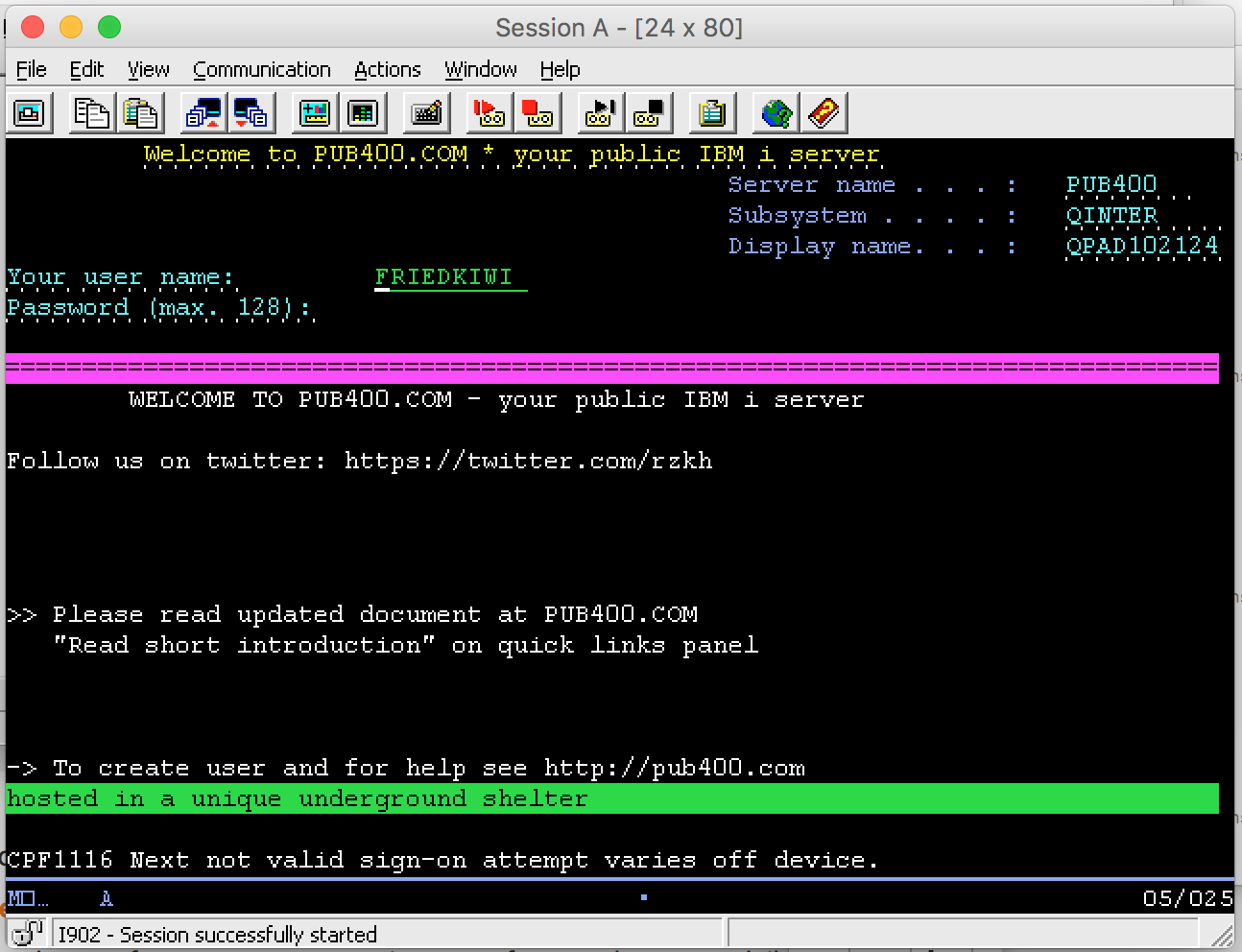The height and width of the screenshot is (952, 1242).
Task: Click the Copy toolbar icon
Action: pos(92,113)
